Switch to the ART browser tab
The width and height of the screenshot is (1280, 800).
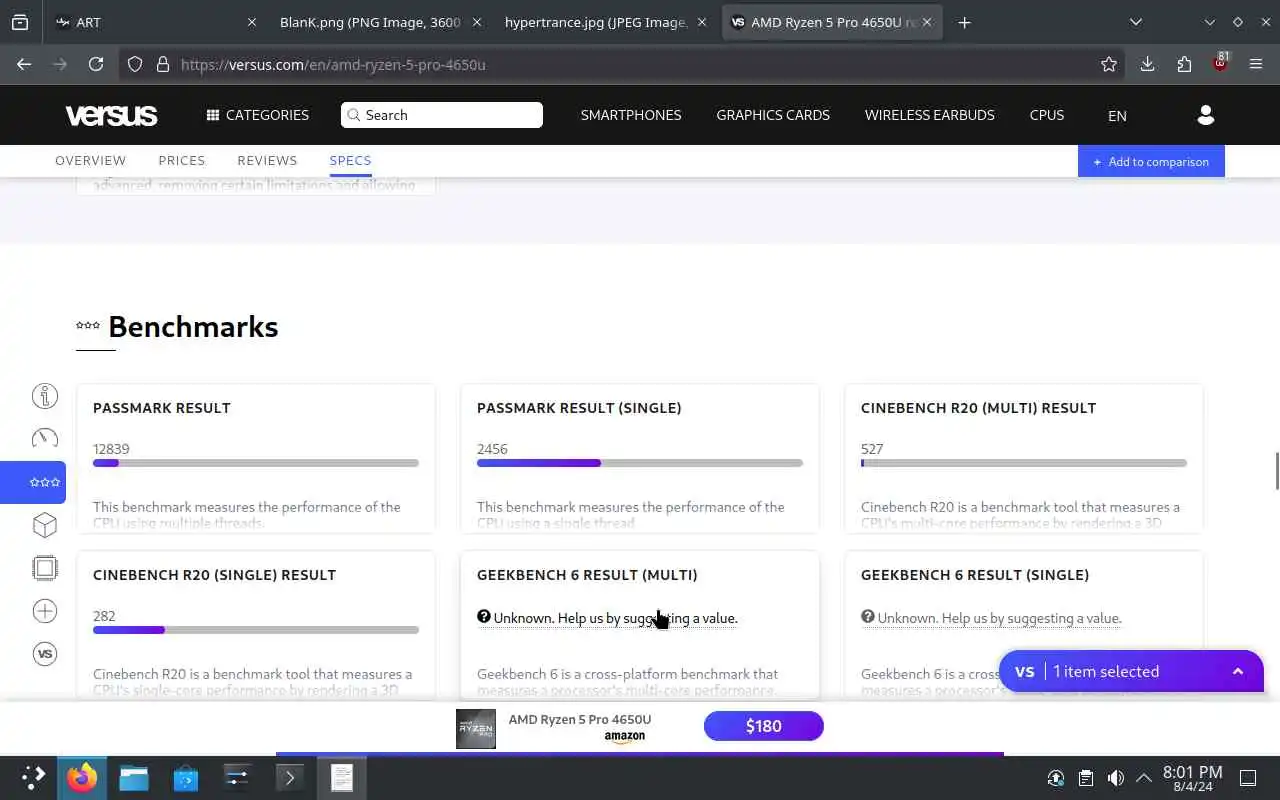click(155, 22)
